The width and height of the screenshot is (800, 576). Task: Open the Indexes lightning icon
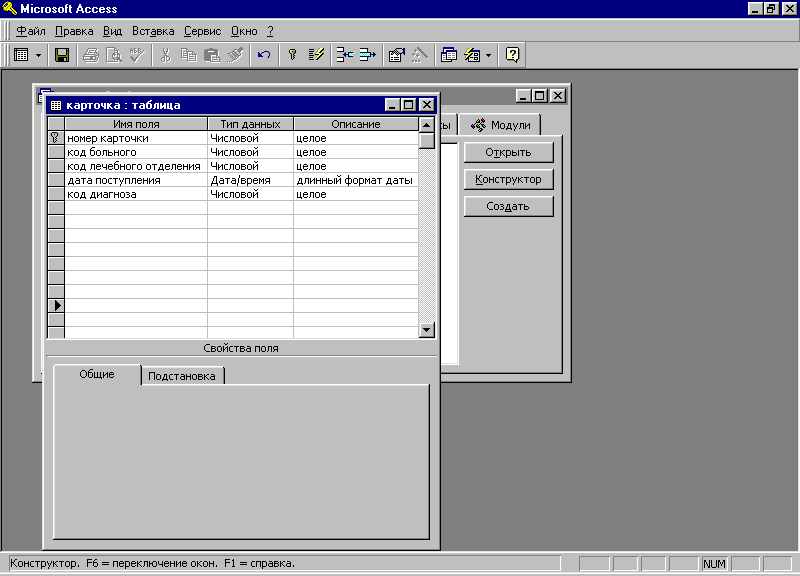[316, 55]
